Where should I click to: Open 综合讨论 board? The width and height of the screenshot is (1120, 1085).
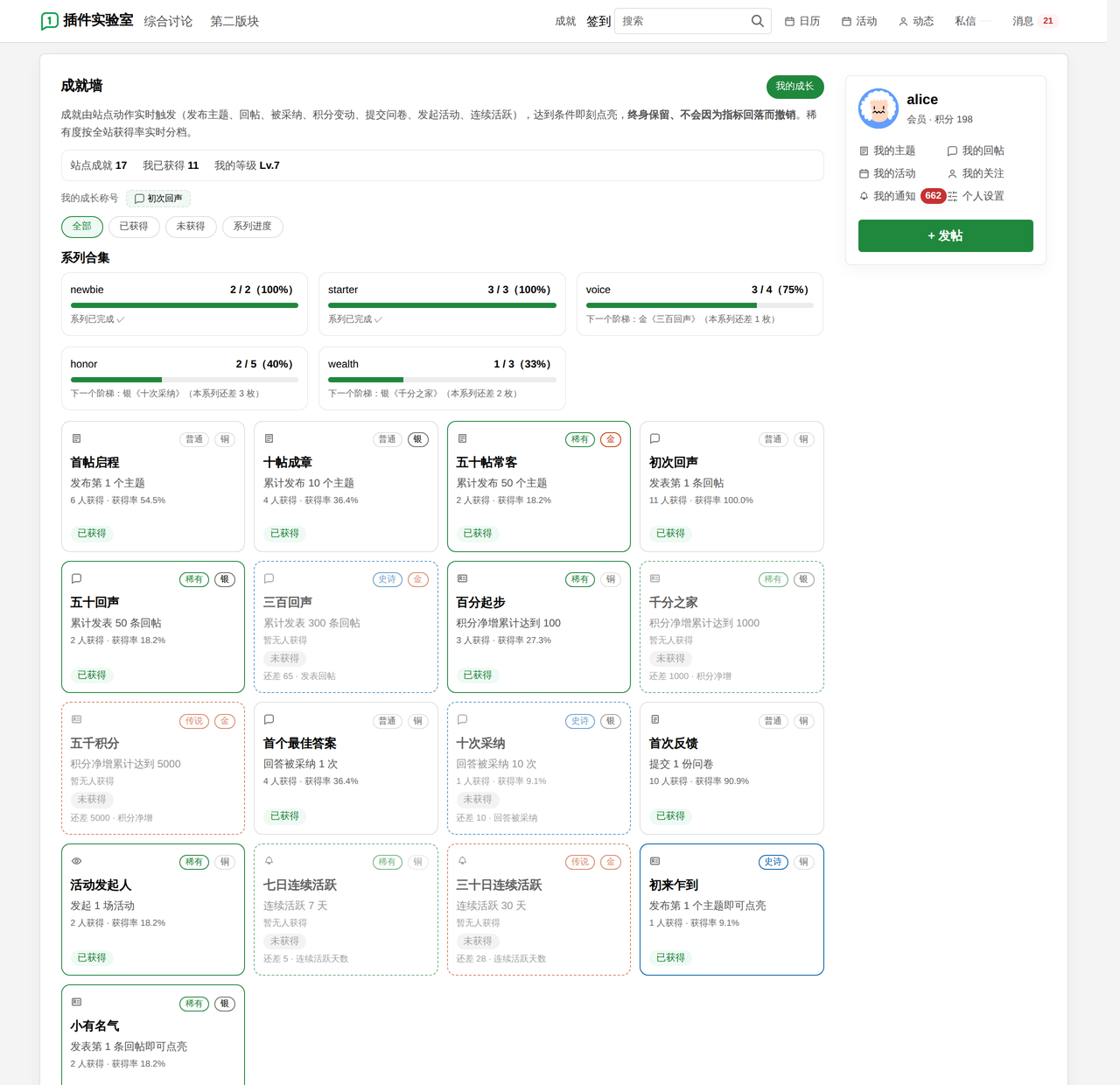(x=168, y=21)
